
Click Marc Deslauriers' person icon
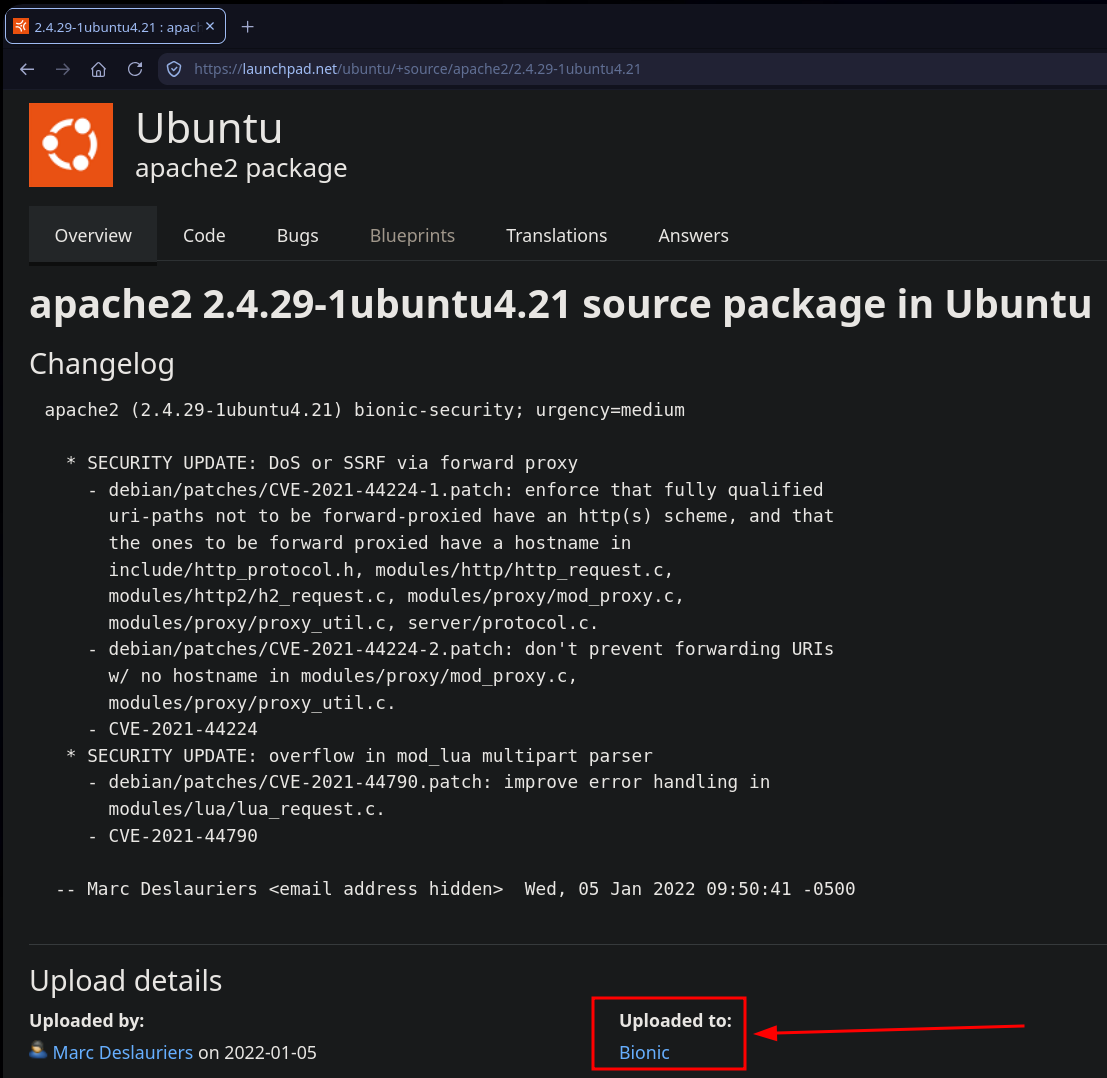tap(38, 1050)
